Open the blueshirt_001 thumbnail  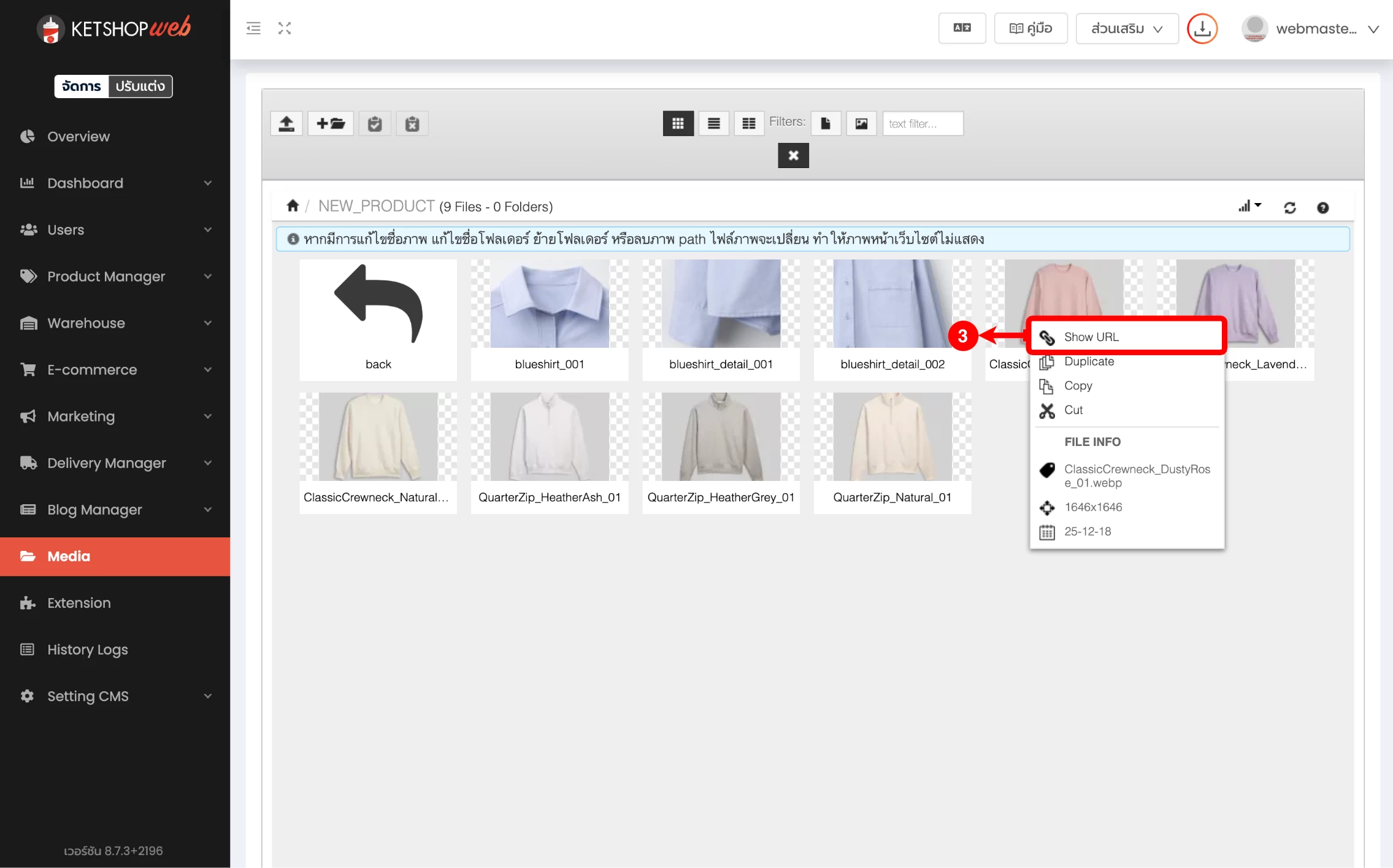(549, 304)
